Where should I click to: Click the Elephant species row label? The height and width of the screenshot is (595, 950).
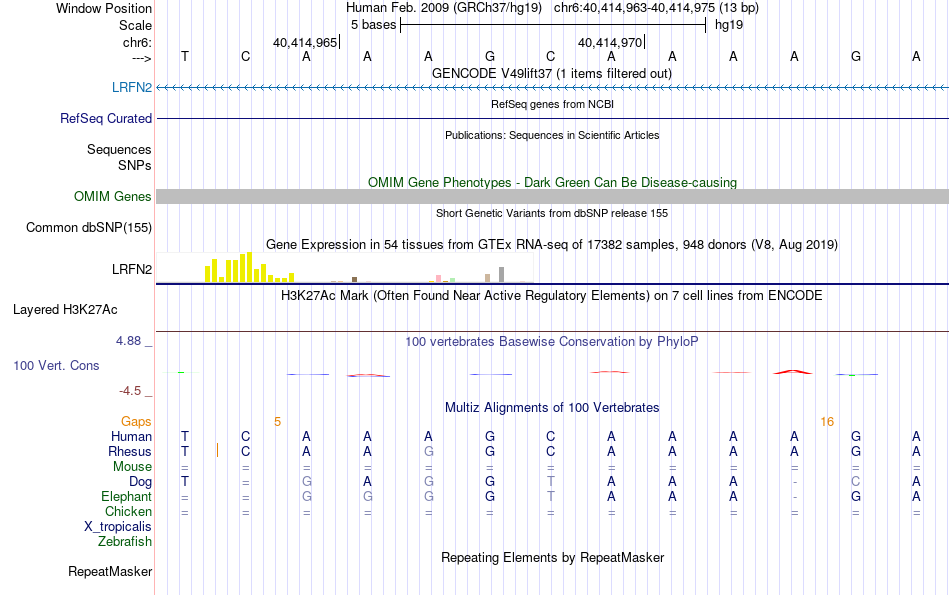click(x=126, y=496)
